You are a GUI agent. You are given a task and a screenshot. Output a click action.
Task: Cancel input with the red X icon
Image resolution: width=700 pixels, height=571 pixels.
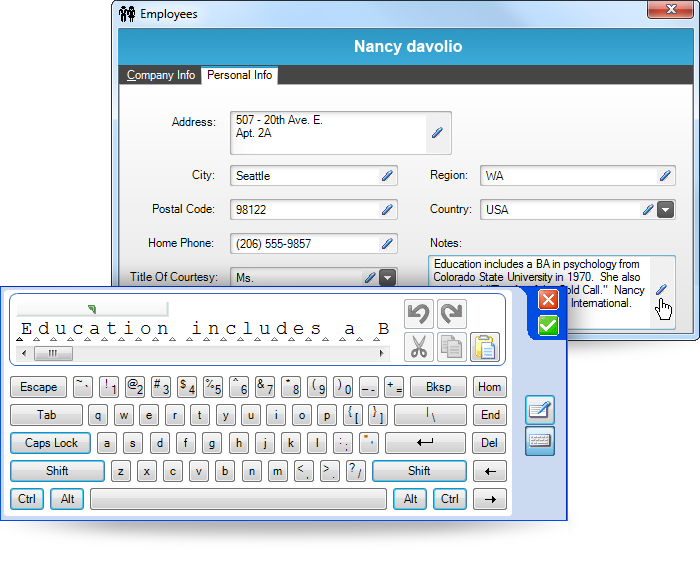[548, 300]
